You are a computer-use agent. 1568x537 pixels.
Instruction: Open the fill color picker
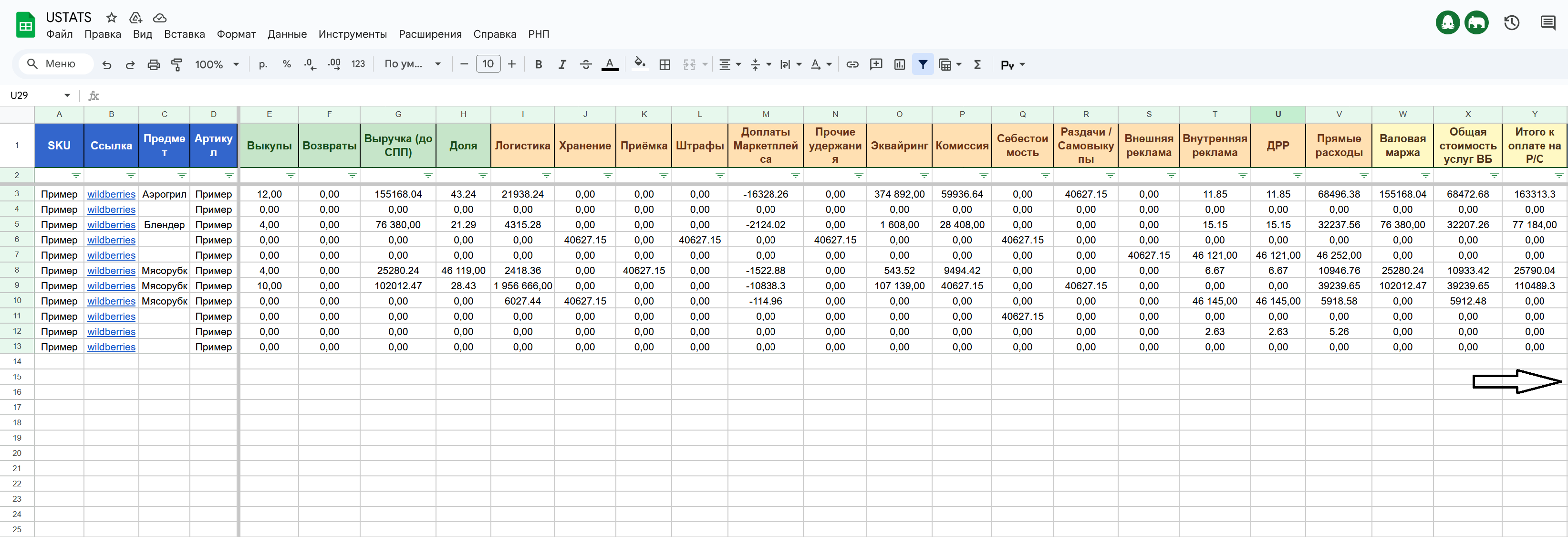(x=639, y=64)
